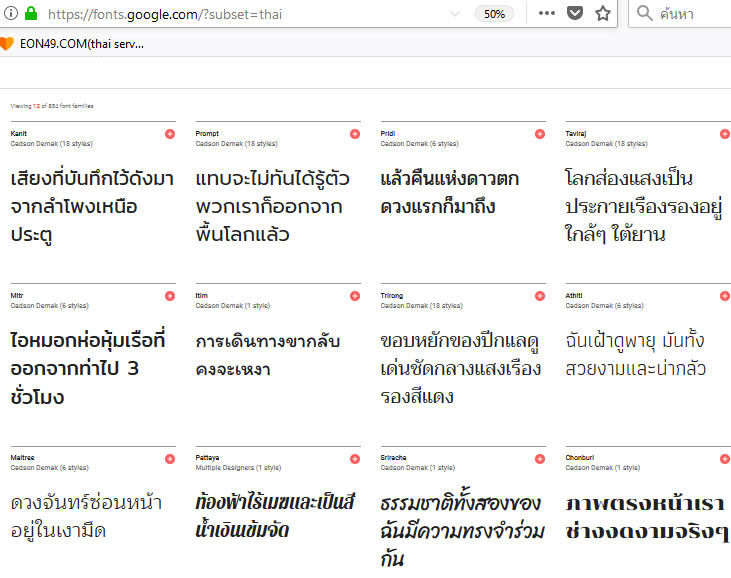Add the Athiti font with its plus icon
The width and height of the screenshot is (731, 578).
tap(725, 296)
